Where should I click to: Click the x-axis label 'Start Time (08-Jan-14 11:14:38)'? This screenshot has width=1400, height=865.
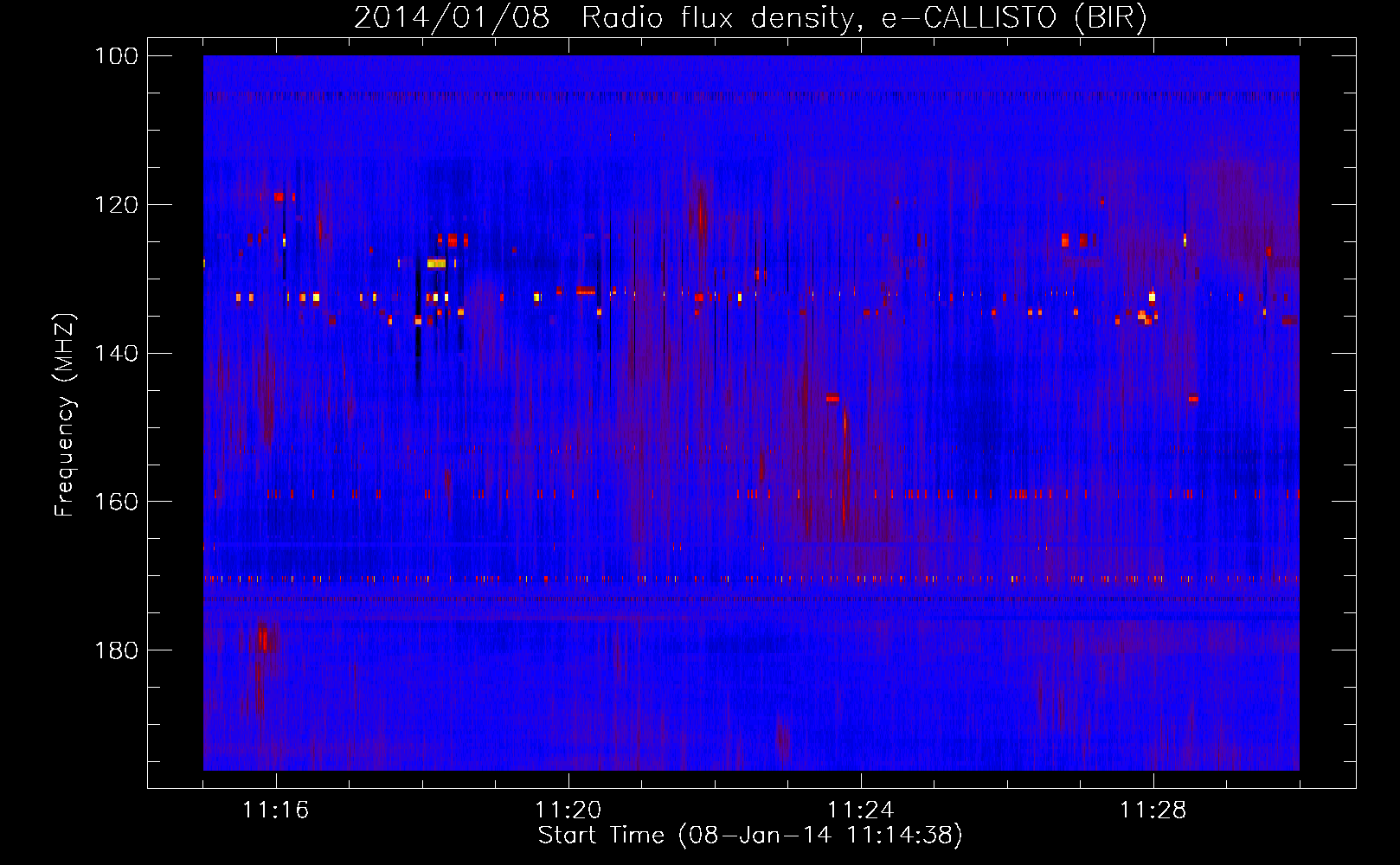pyautogui.click(x=750, y=836)
